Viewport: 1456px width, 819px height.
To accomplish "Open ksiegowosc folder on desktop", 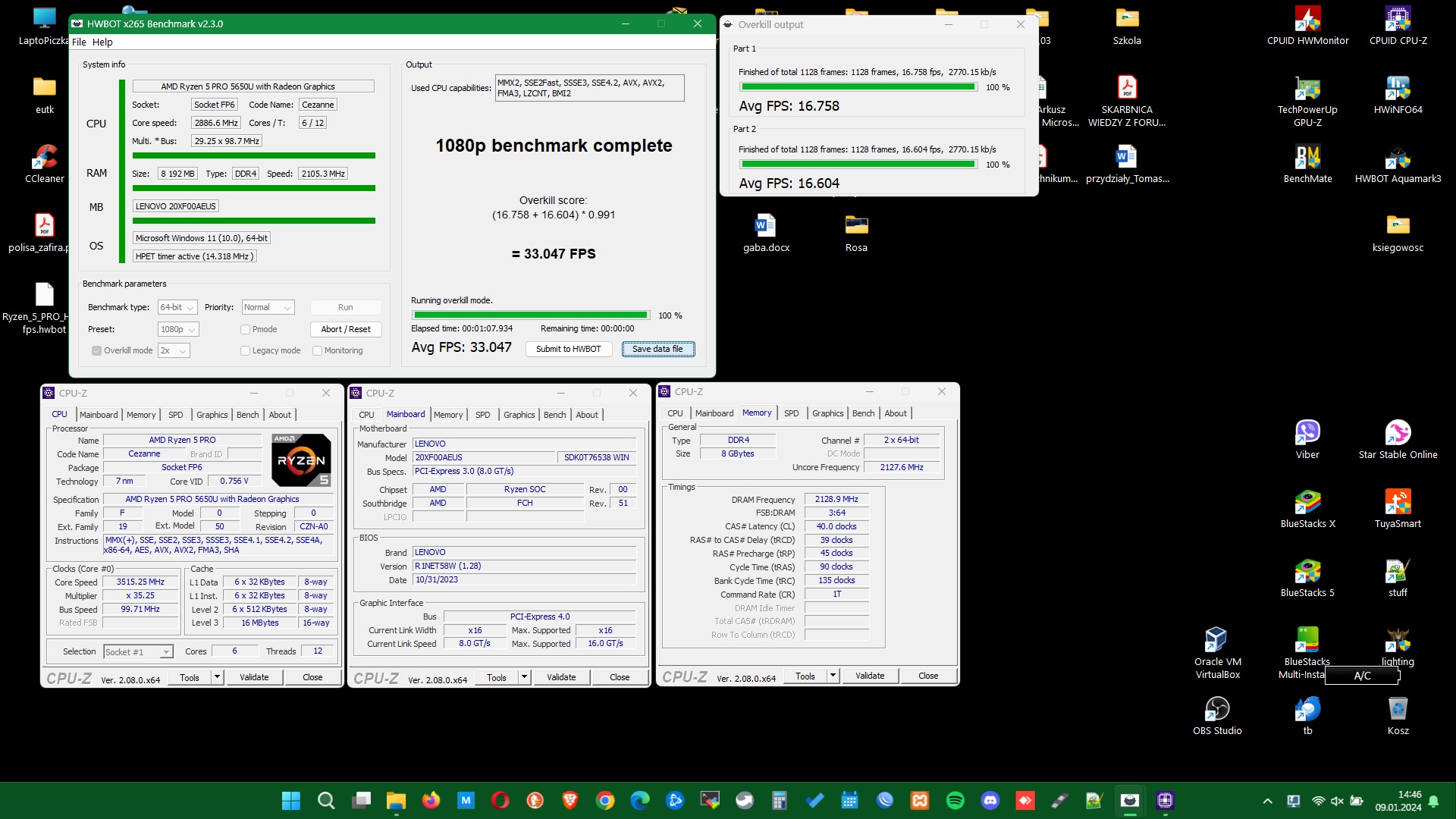I will pos(1398,232).
